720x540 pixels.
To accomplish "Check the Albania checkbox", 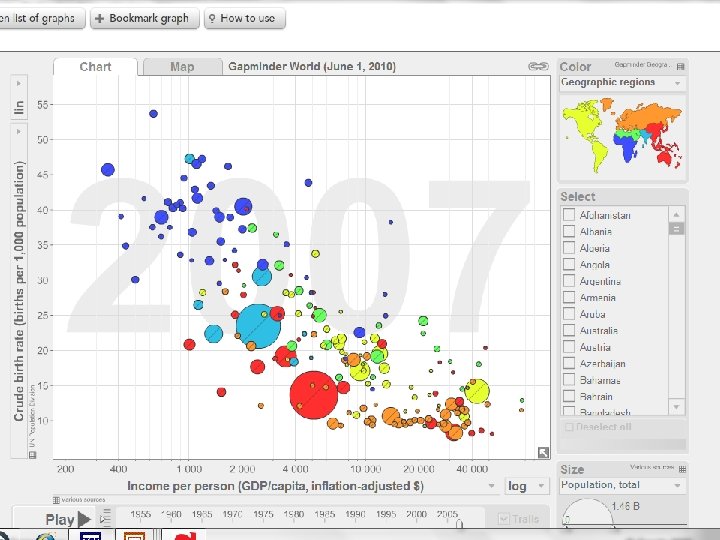I will 569,231.
